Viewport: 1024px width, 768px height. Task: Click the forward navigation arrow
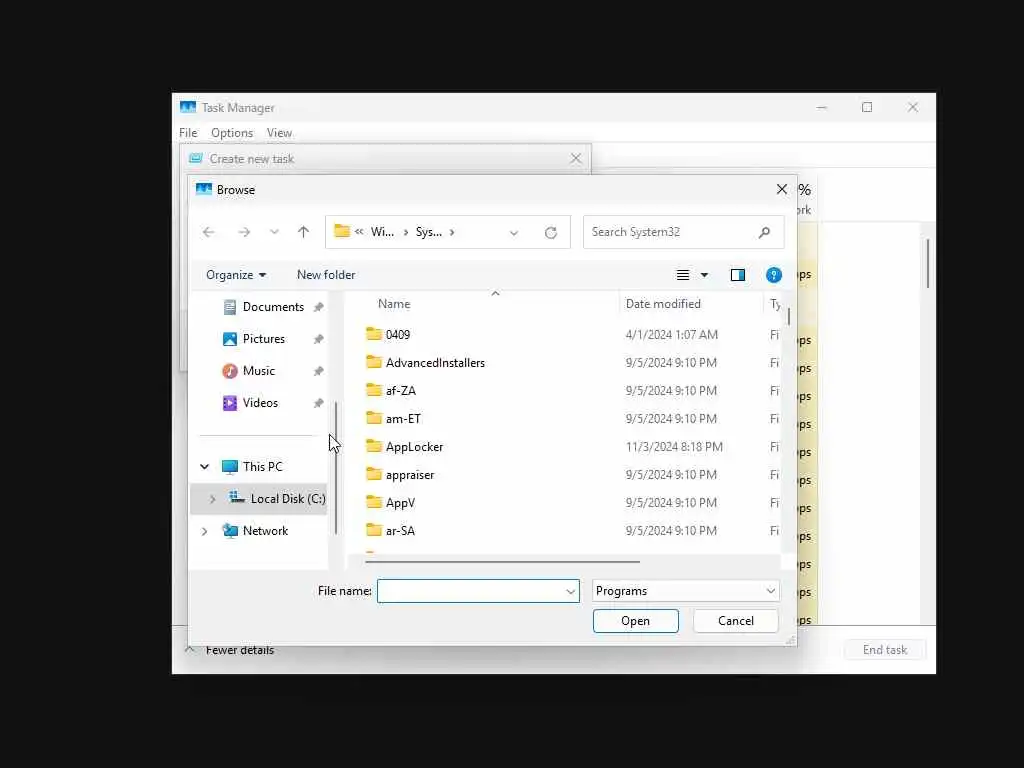[244, 232]
